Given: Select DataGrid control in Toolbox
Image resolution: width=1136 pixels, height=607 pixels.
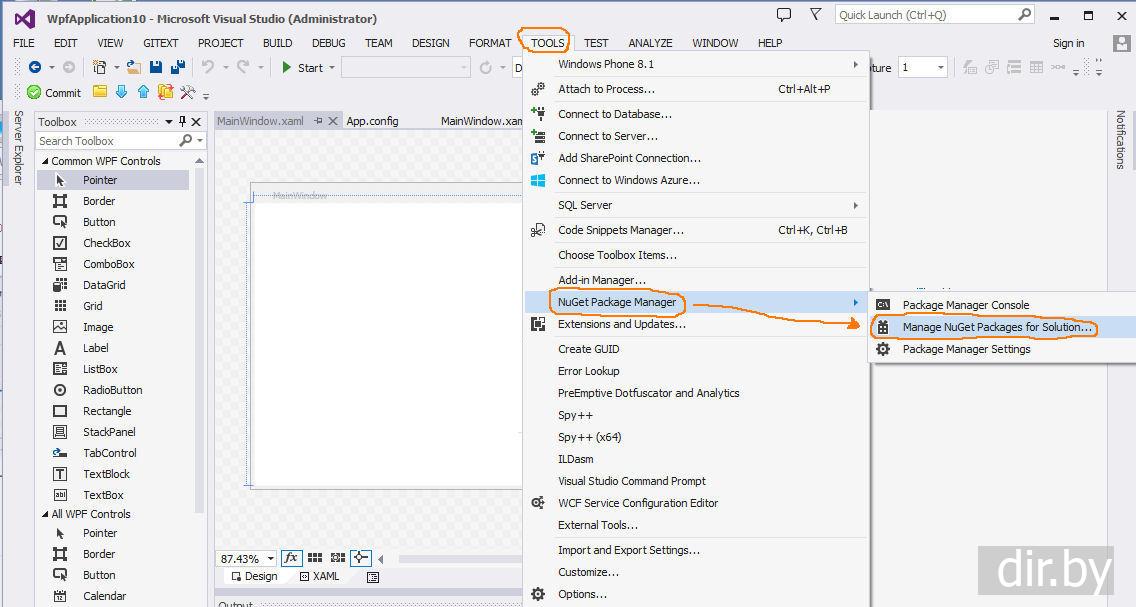Looking at the screenshot, I should [x=104, y=285].
